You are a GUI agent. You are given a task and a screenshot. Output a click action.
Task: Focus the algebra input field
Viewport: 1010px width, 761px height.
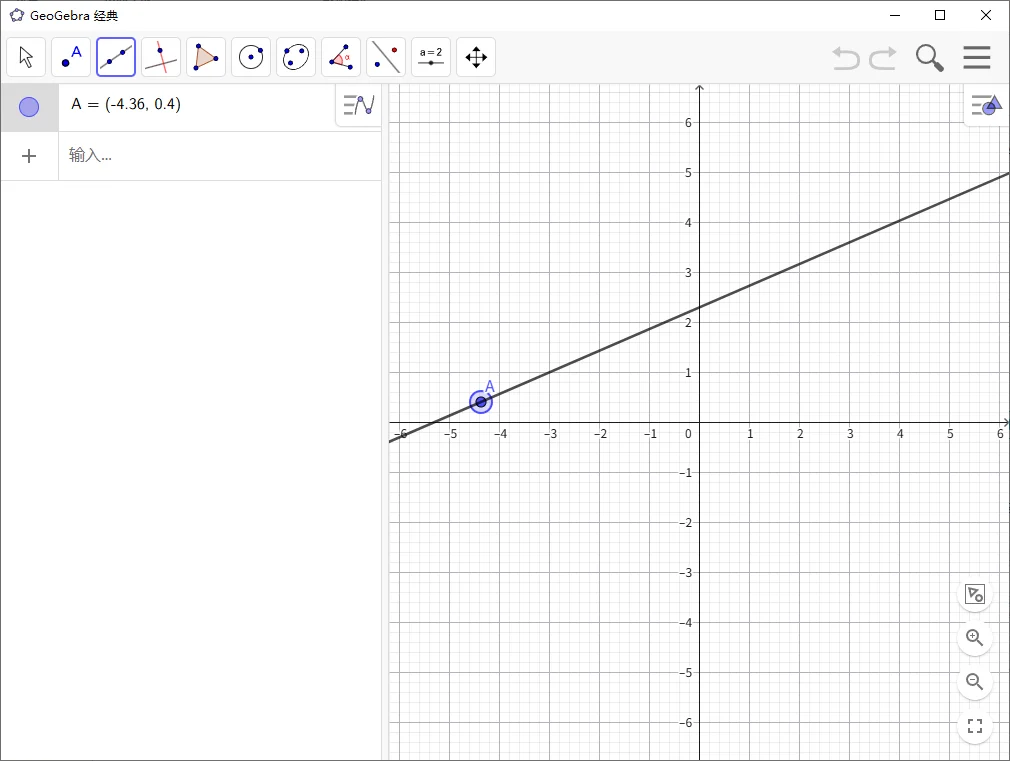point(220,156)
